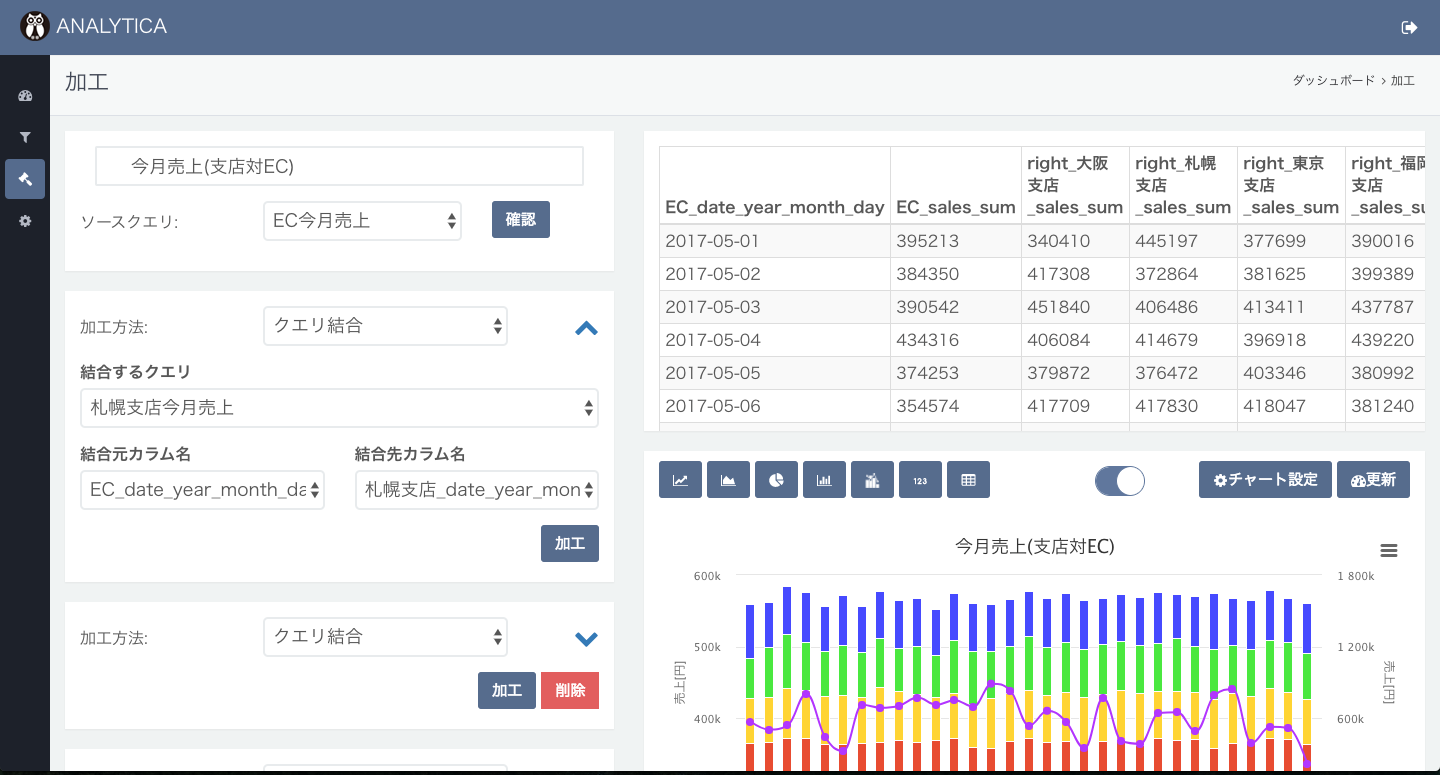1440x775 pixels.
Task: Click the ANALYTICA owl logo
Action: [35, 26]
